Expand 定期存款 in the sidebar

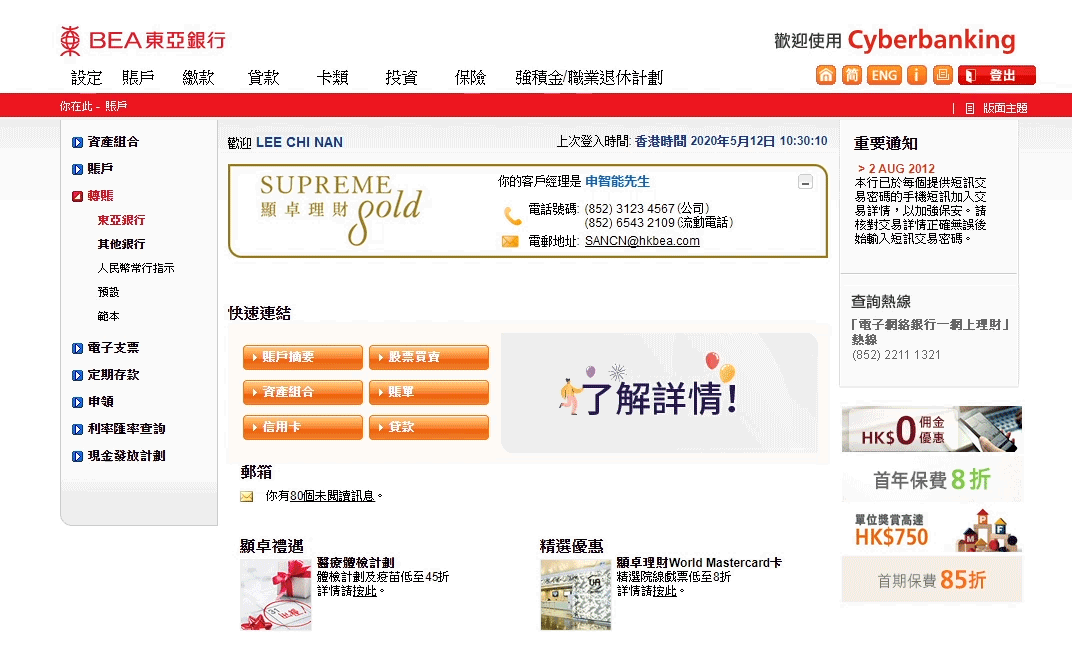pyautogui.click(x=106, y=375)
